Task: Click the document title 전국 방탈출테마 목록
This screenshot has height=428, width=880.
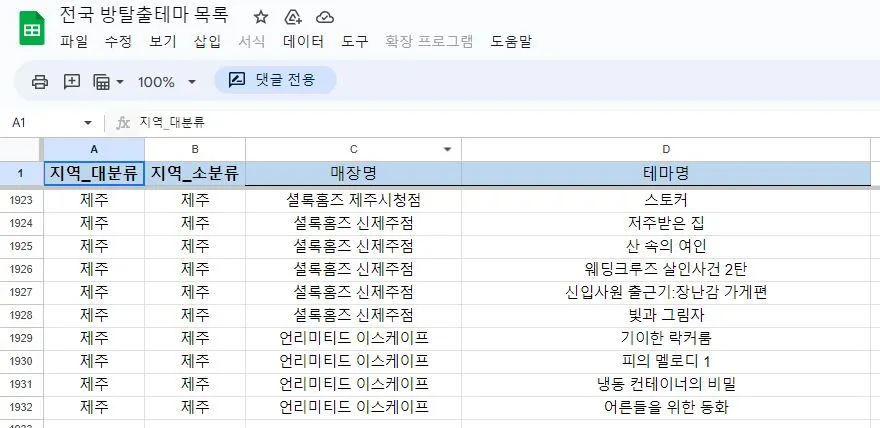Action: (144, 15)
